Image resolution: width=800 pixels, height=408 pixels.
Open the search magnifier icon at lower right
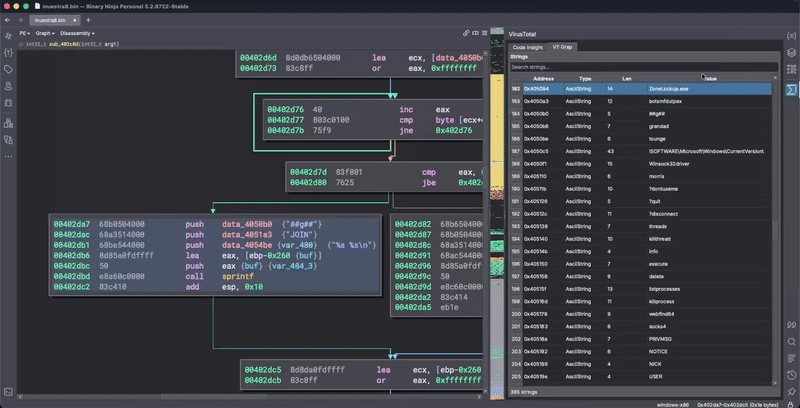pos(791,341)
